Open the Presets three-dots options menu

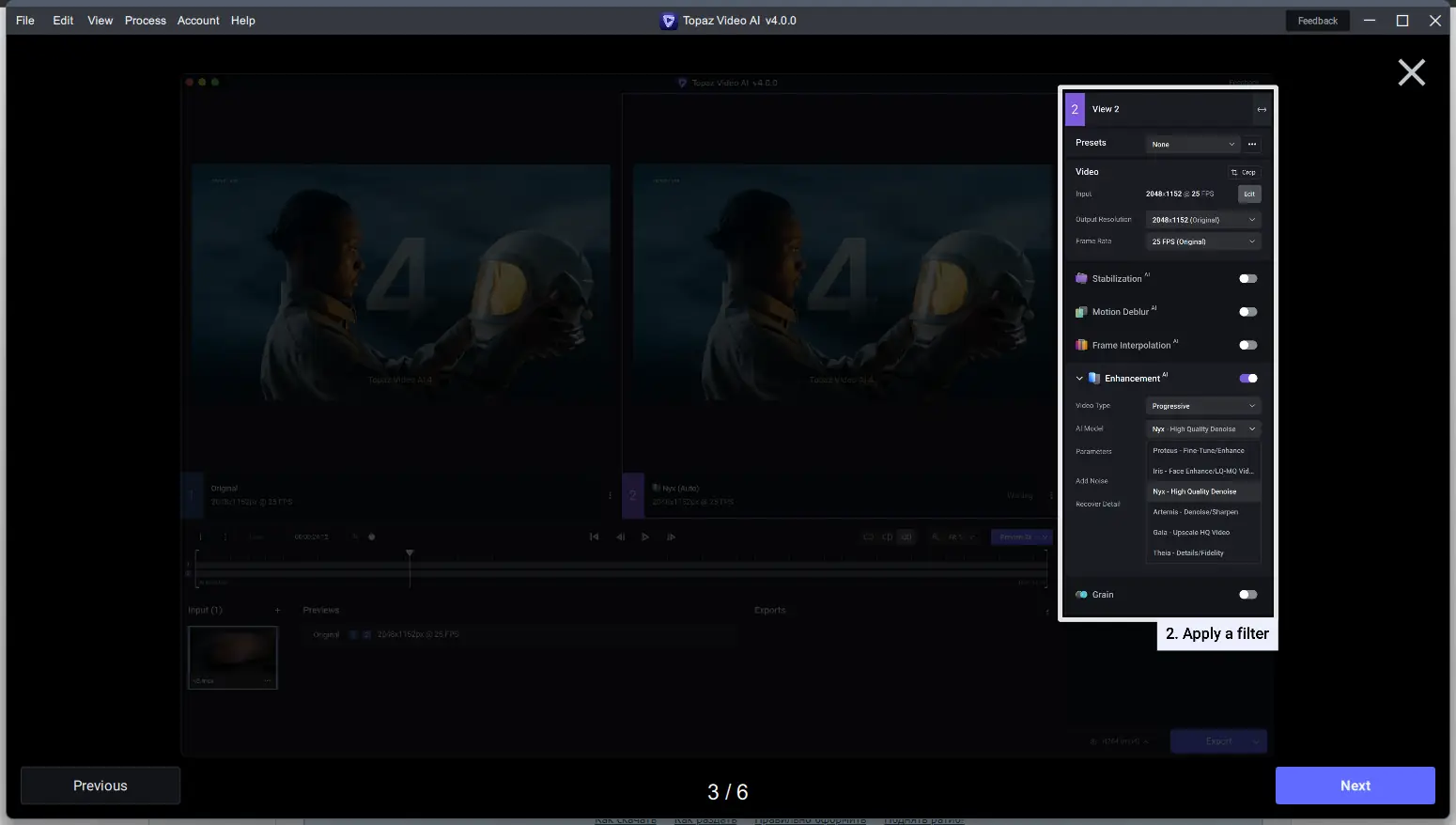click(x=1252, y=144)
